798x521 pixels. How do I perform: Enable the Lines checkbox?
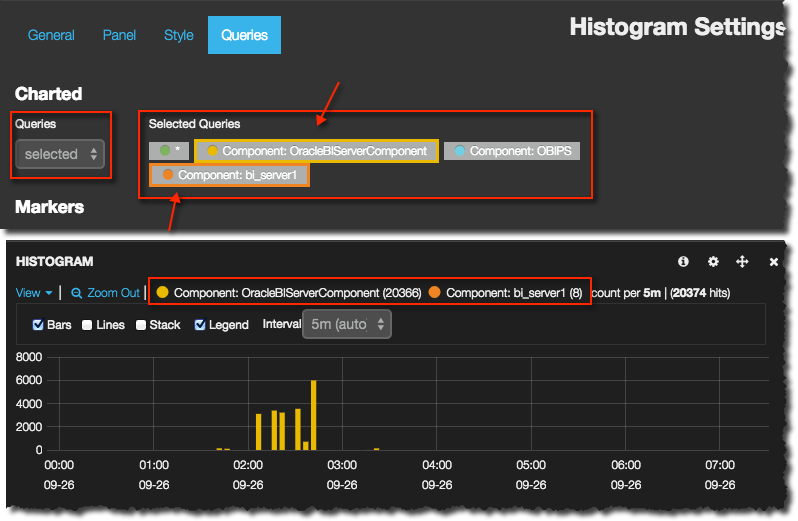[x=87, y=325]
